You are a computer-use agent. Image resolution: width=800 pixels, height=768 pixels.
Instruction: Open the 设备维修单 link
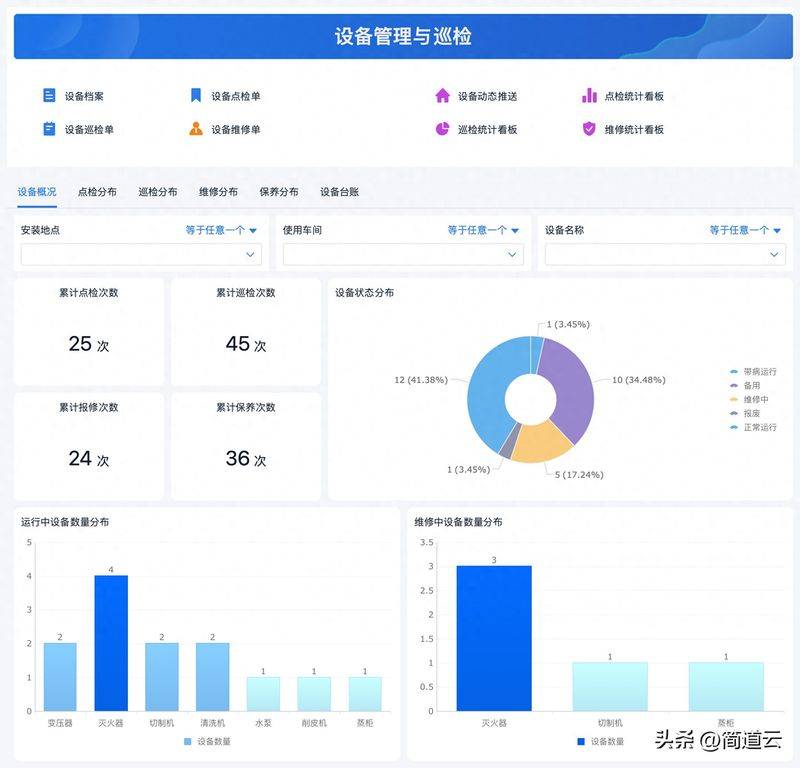[235, 129]
